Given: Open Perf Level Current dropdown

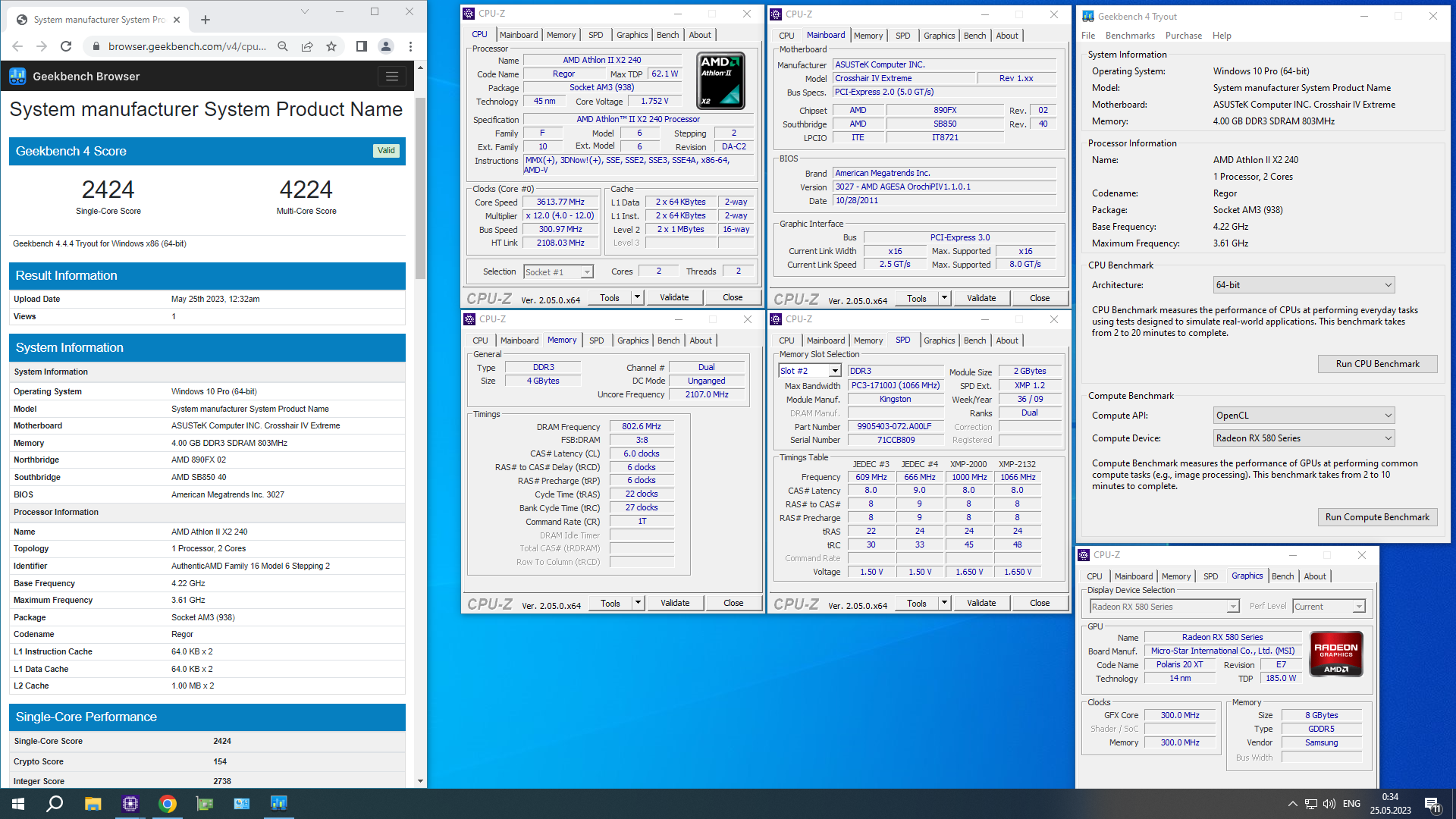Looking at the screenshot, I should click(x=1329, y=607).
